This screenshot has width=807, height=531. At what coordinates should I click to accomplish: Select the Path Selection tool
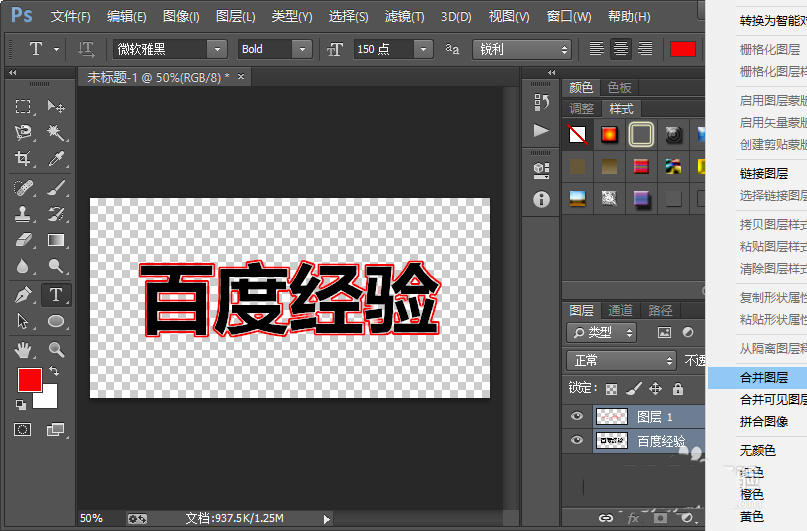(x=23, y=321)
